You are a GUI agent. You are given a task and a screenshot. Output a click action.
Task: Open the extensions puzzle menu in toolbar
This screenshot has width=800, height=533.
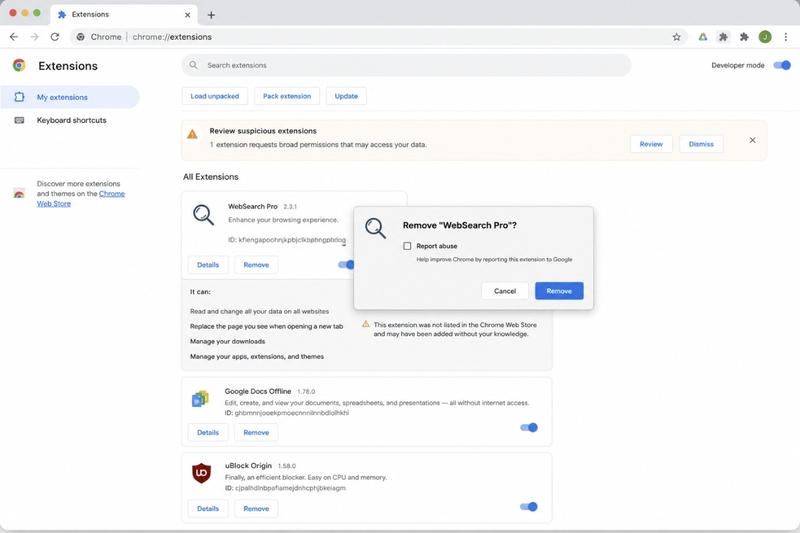[744, 37]
